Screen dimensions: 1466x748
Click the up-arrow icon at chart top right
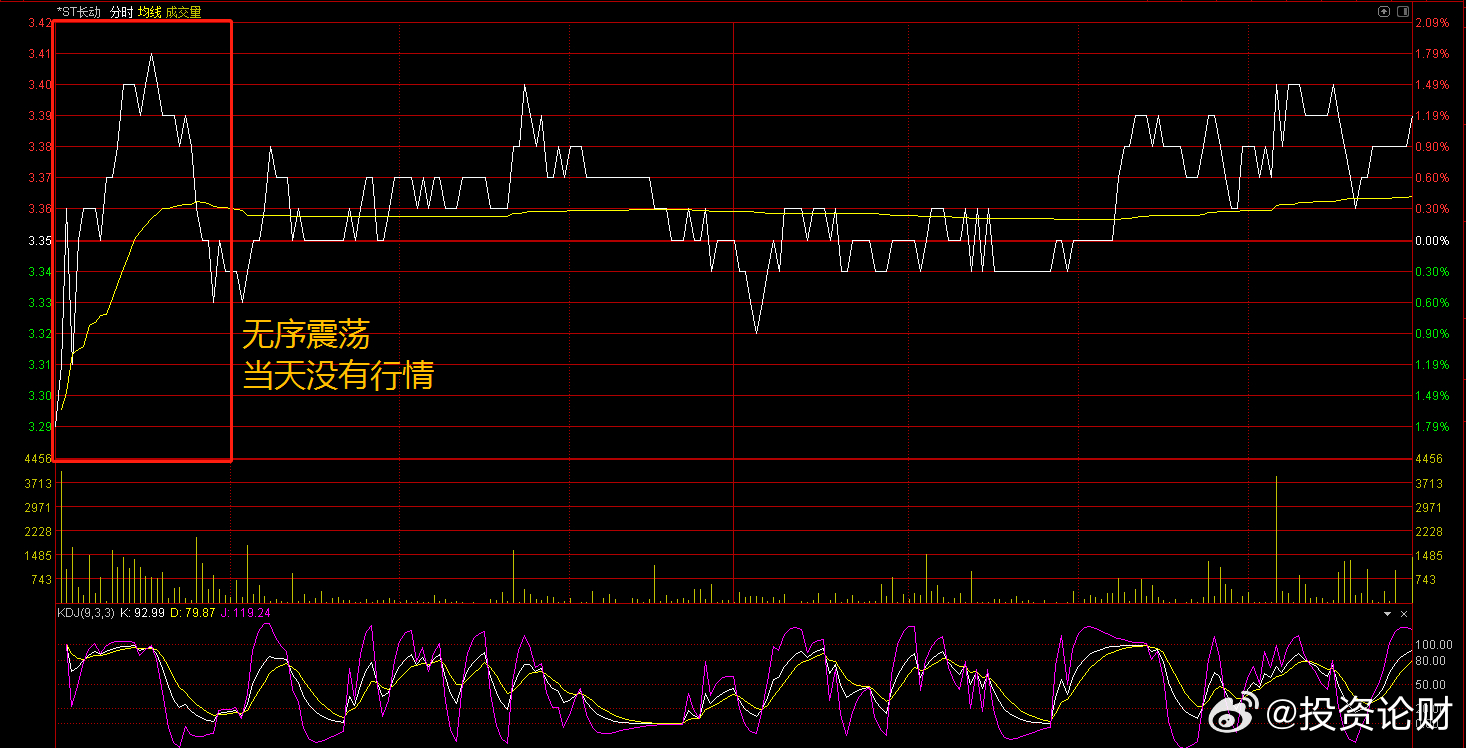1384,12
